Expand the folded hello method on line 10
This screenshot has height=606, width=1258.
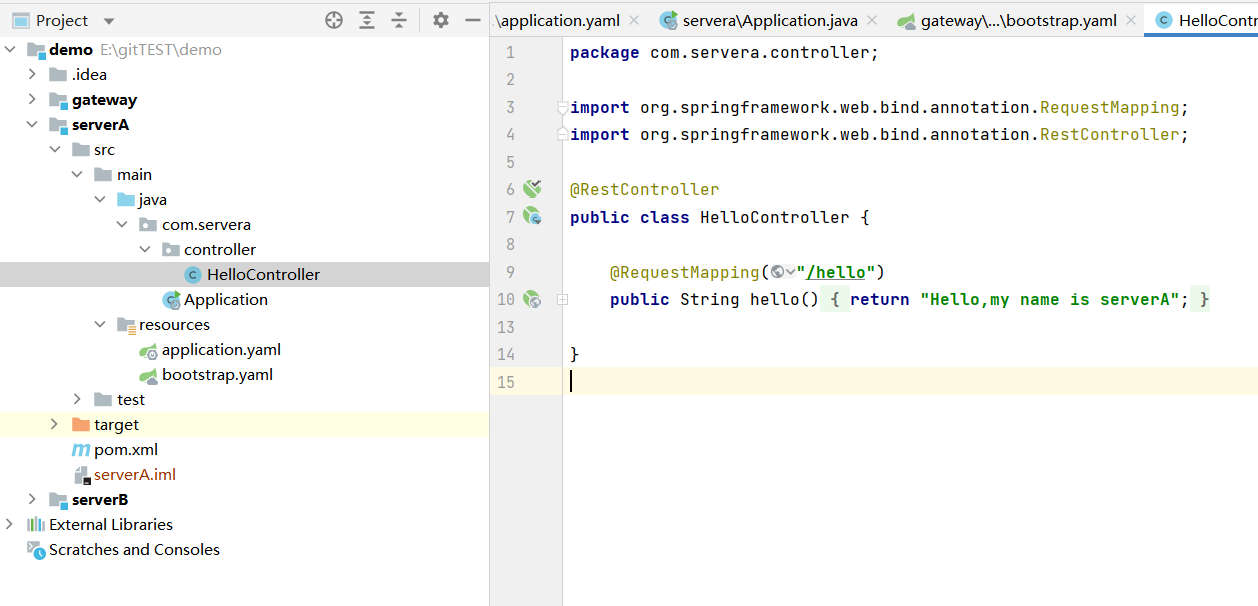[563, 299]
